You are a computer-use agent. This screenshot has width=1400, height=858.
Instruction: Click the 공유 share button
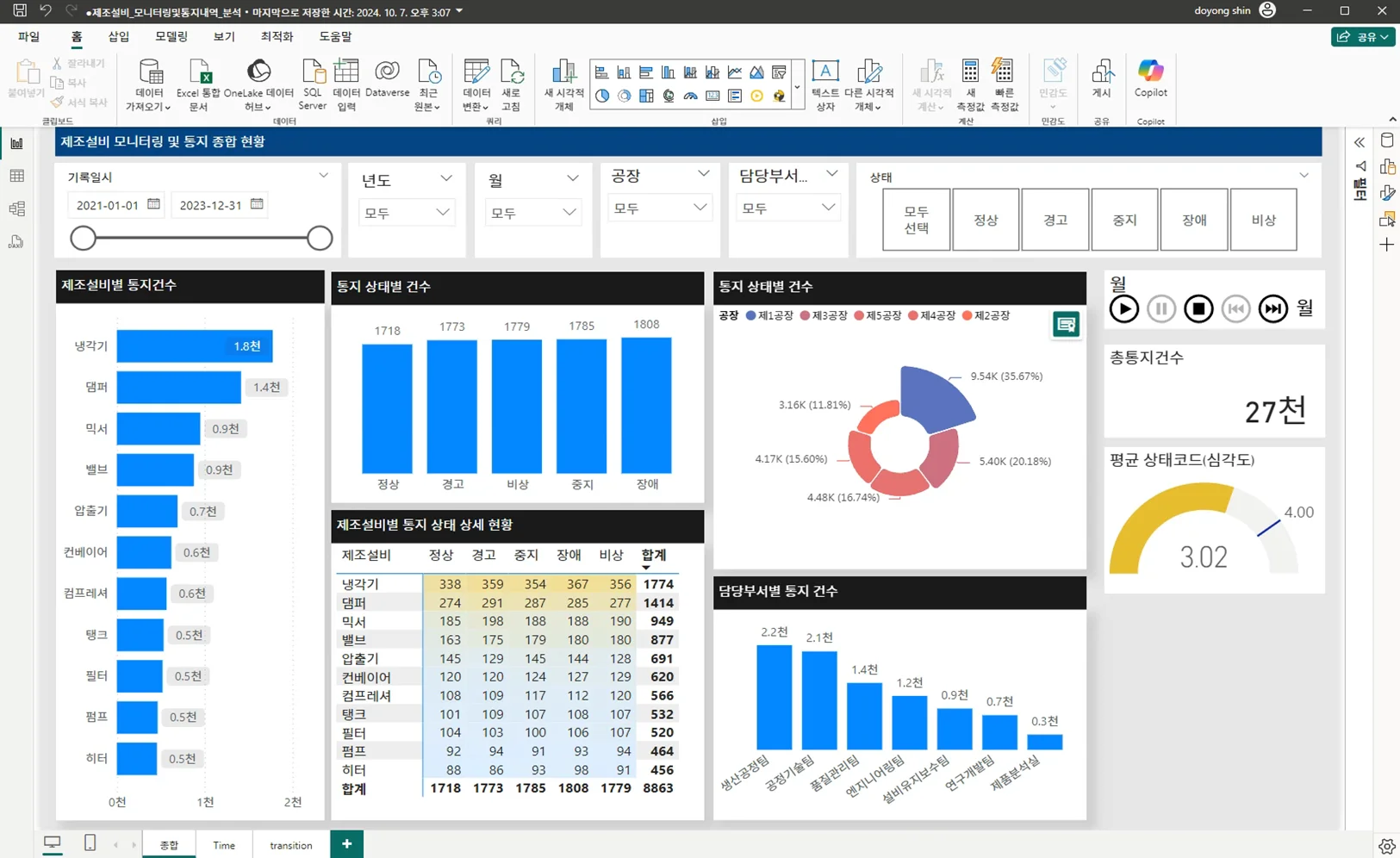click(1362, 37)
